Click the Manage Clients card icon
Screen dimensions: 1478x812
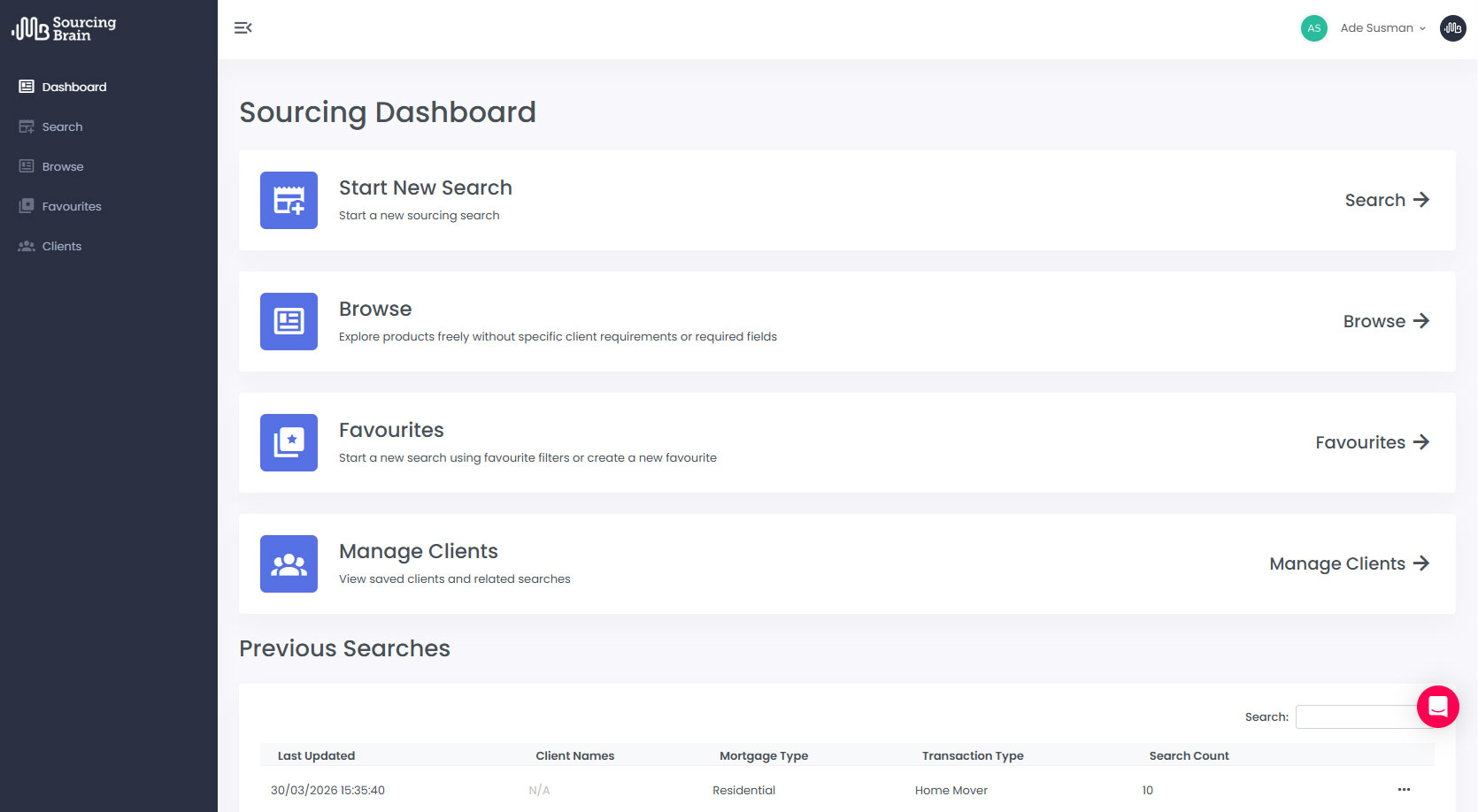tap(289, 563)
